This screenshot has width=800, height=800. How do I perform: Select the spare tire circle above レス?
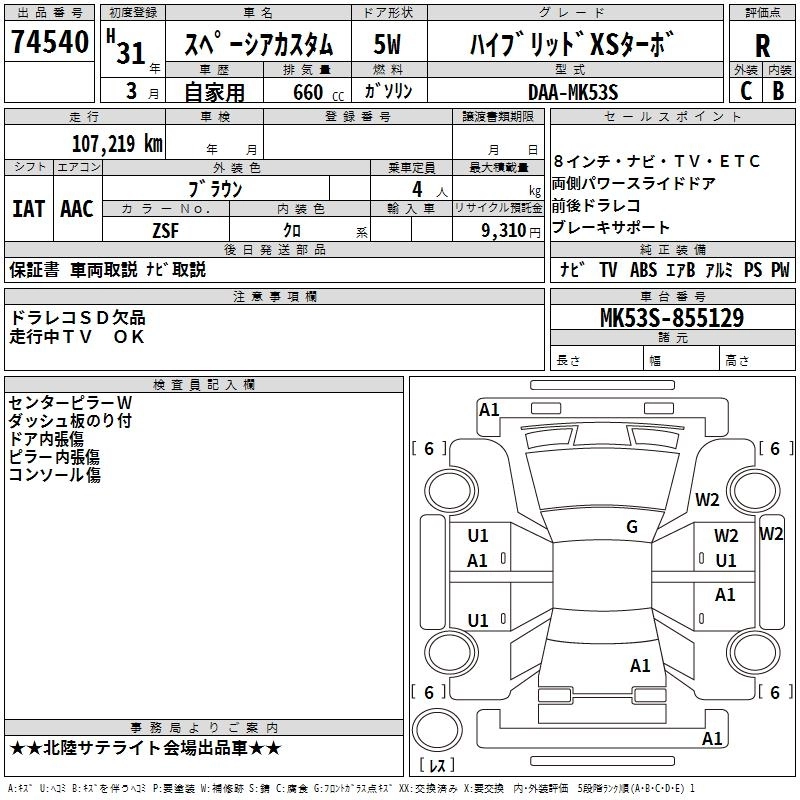pyautogui.click(x=437, y=730)
